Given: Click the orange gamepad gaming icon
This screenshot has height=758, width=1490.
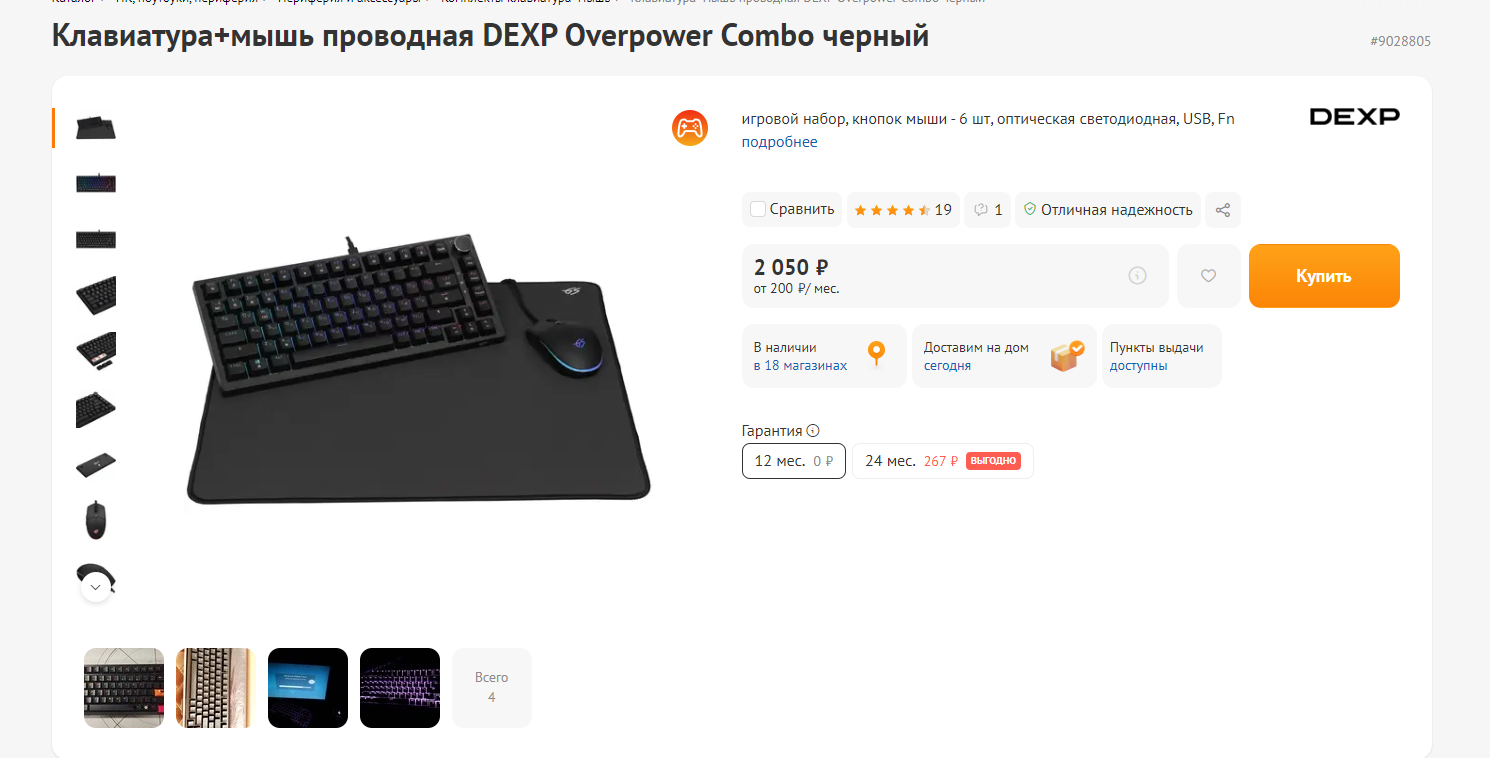Looking at the screenshot, I should (690, 128).
